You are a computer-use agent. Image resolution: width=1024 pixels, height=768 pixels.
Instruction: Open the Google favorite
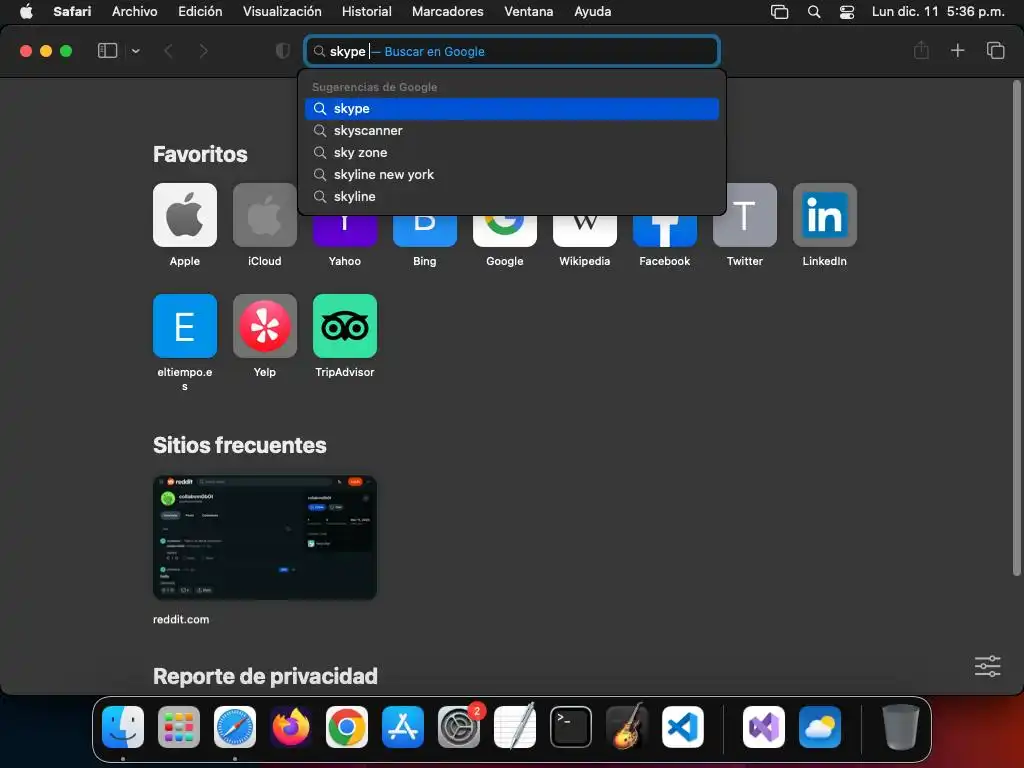[x=505, y=231]
